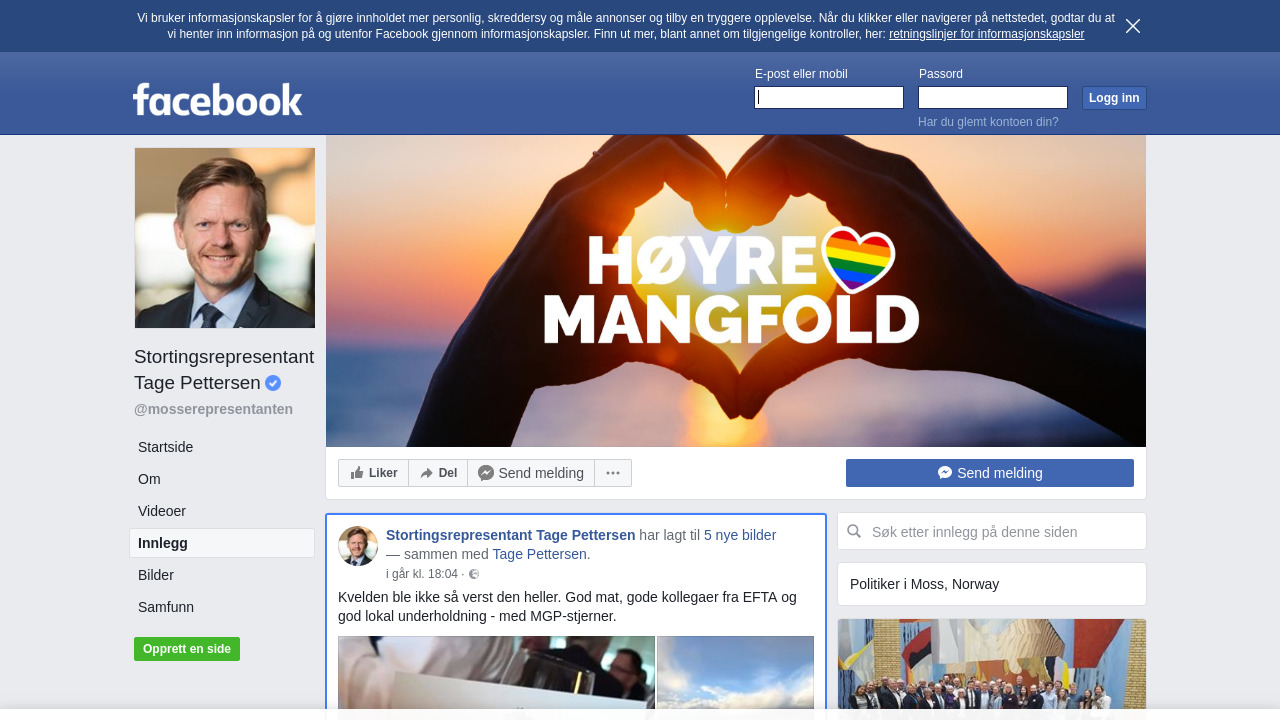The height and width of the screenshot is (720, 1280).
Task: Click the thumbs-up Liker button
Action: pos(374,473)
